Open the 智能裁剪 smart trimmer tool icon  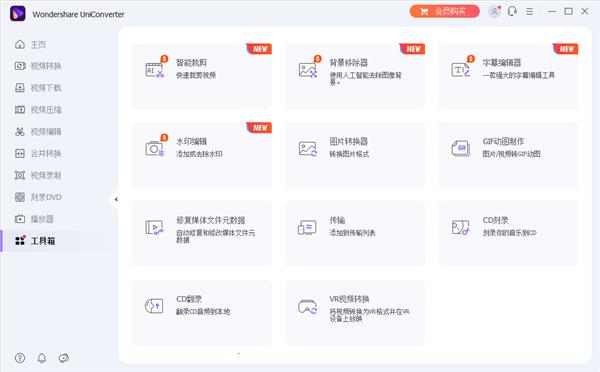pyautogui.click(x=155, y=69)
